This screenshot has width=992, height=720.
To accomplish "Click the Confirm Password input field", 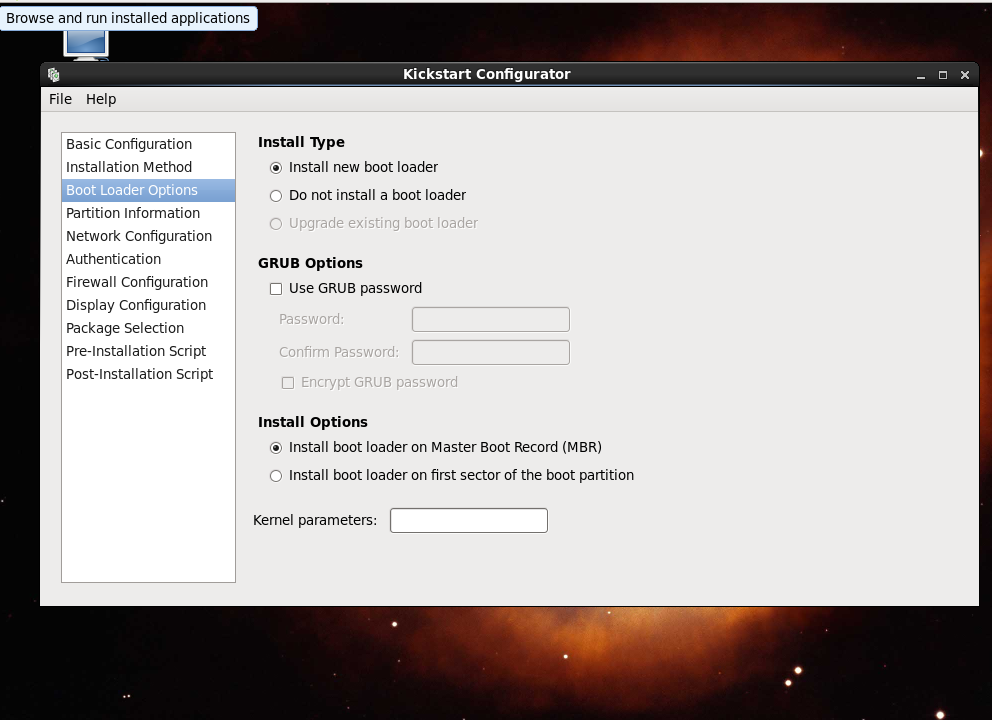I will click(491, 352).
